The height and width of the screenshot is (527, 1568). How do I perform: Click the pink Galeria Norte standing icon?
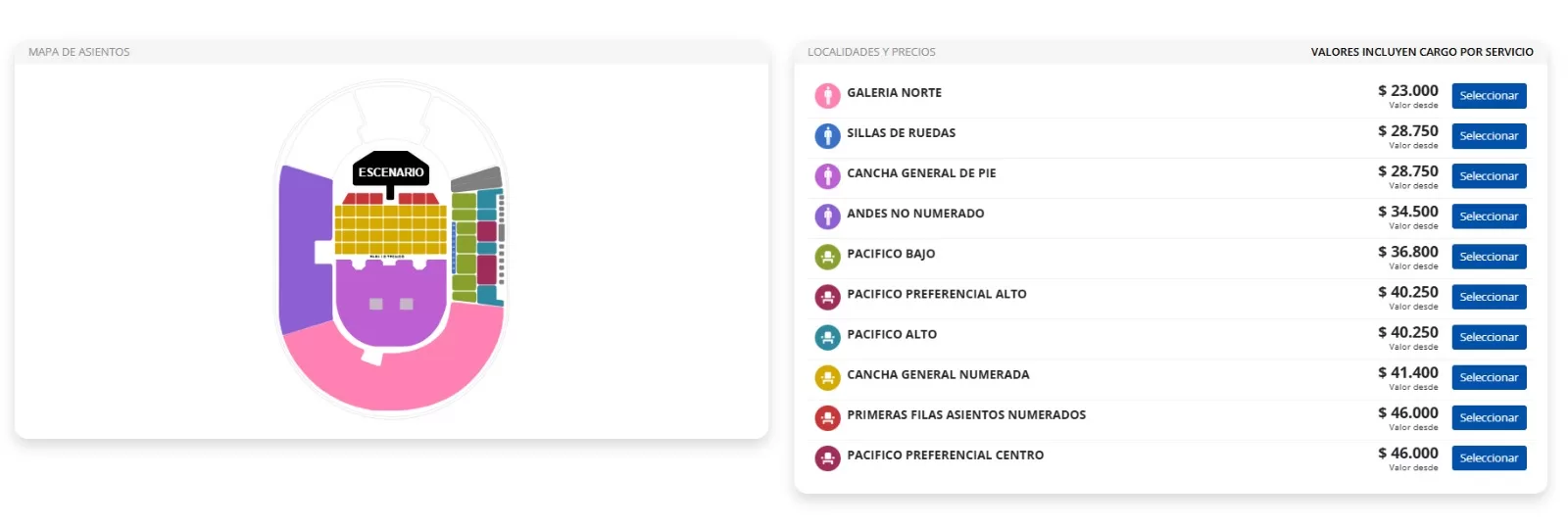(827, 95)
